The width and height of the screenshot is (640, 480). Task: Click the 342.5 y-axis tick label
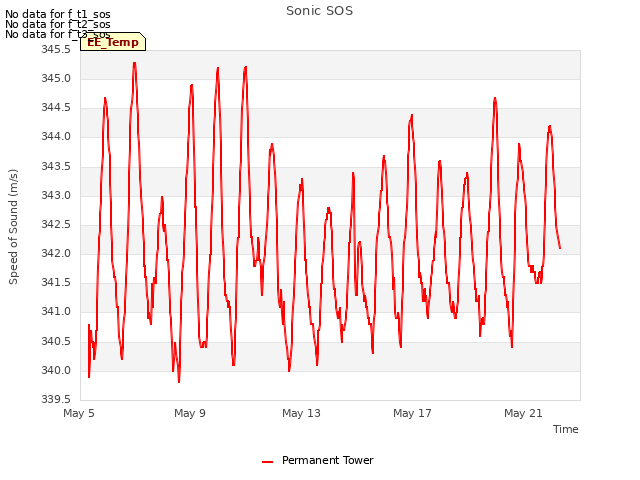pyautogui.click(x=56, y=224)
